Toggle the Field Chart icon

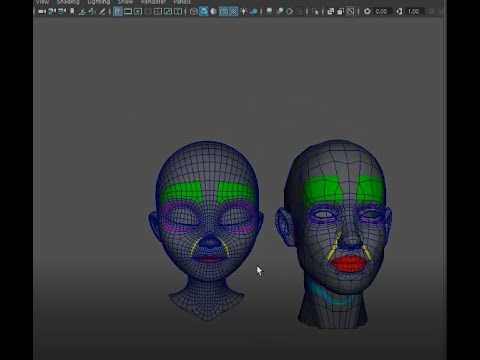tap(158, 12)
